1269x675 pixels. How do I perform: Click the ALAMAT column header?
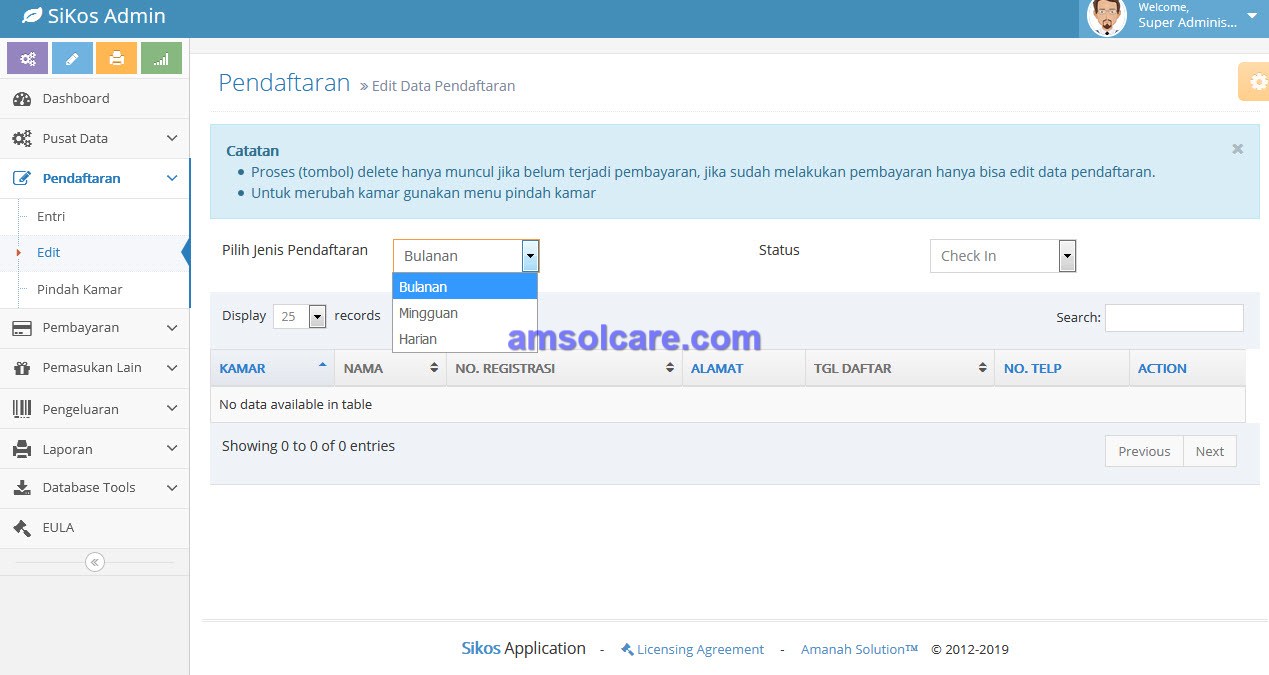(x=744, y=368)
